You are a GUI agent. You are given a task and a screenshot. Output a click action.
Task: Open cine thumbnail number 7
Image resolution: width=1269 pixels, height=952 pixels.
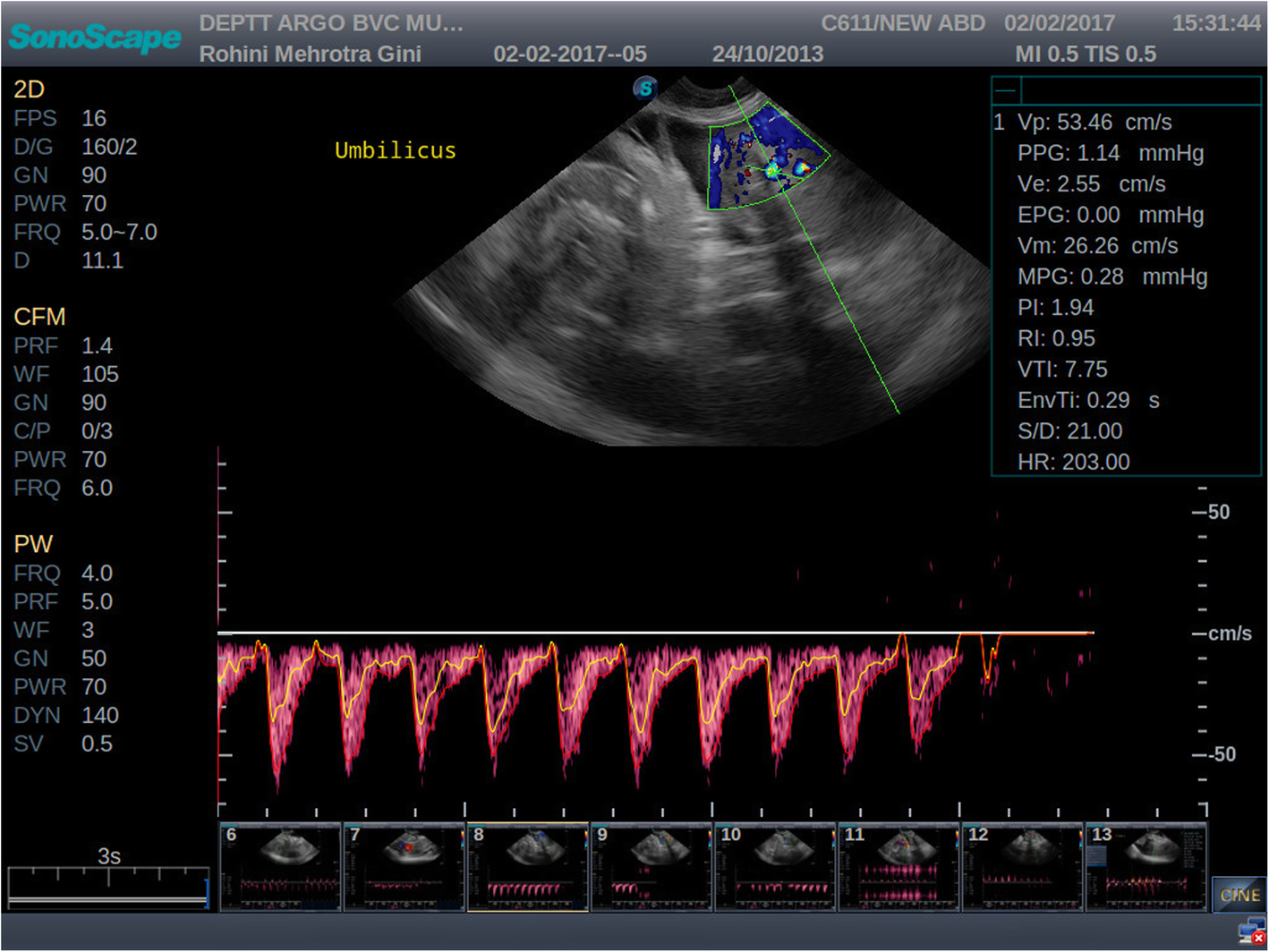tap(405, 867)
